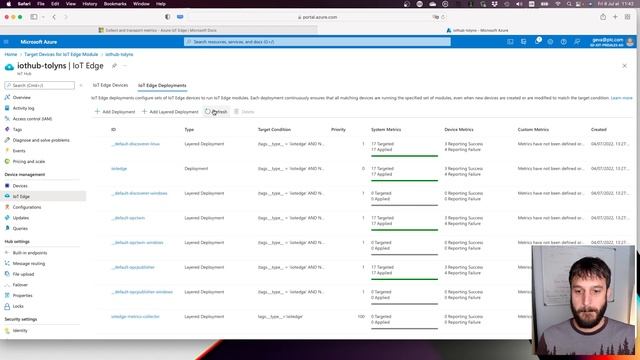The height and width of the screenshot is (360, 640).
Task: Click the Locks padlock icon in sidebar
Action: tap(7, 306)
